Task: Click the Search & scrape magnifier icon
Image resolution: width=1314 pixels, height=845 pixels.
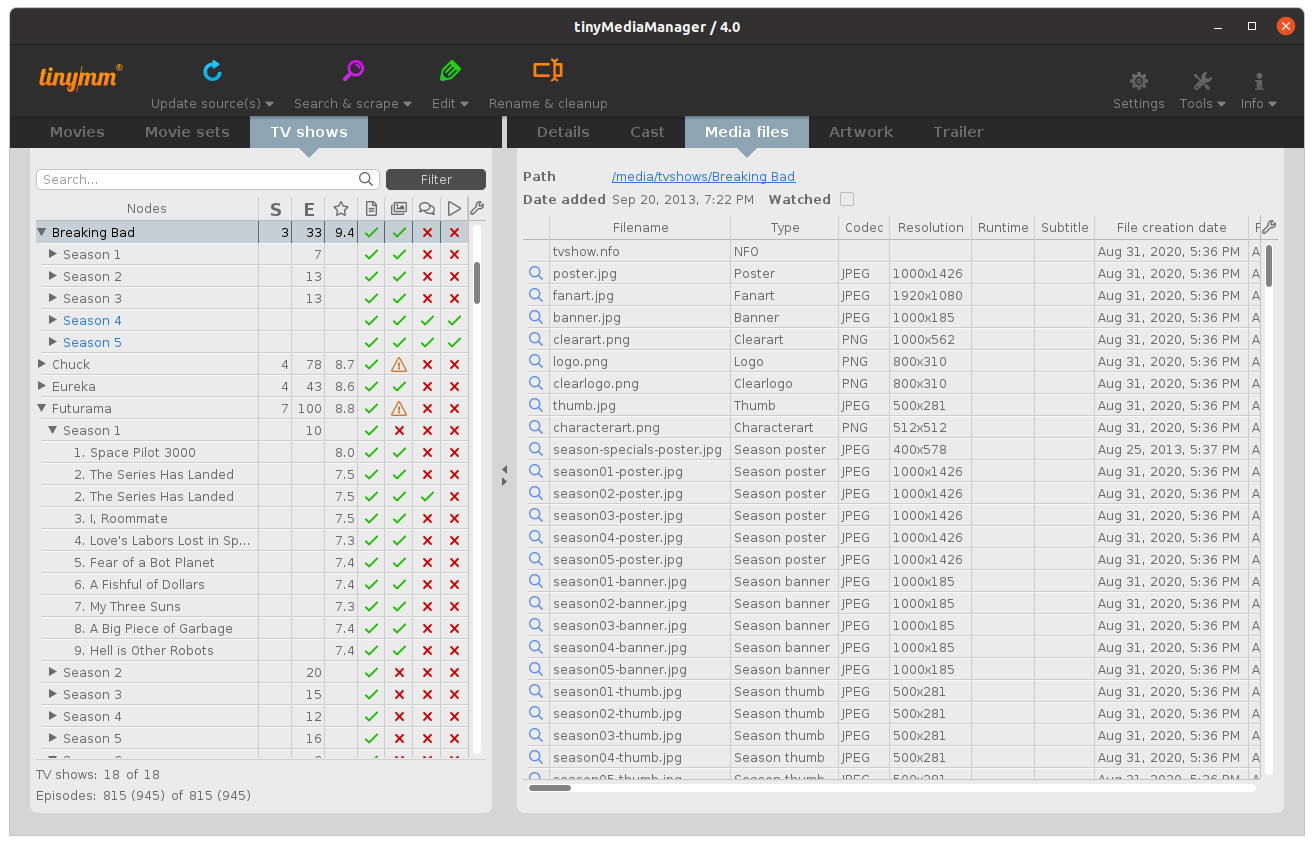Action: click(353, 71)
